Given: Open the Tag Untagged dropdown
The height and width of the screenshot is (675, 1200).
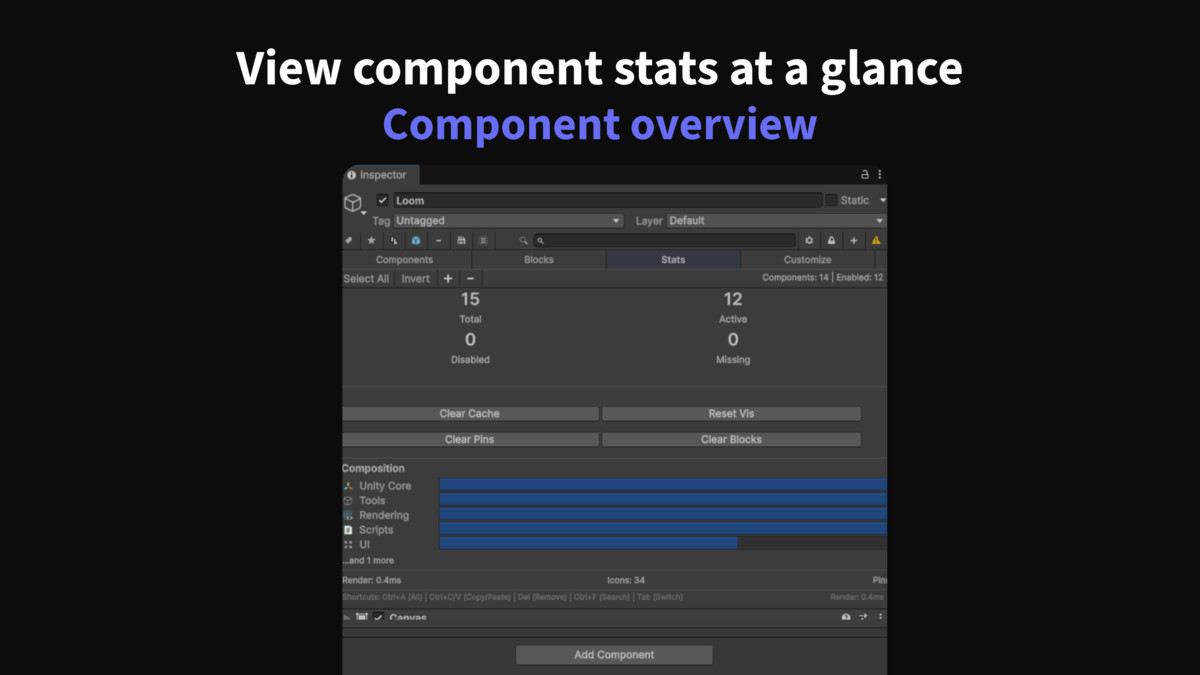Looking at the screenshot, I should click(x=510, y=220).
